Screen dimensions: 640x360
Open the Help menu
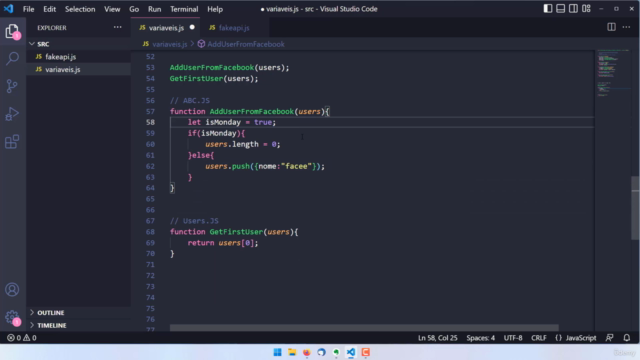(215, 9)
